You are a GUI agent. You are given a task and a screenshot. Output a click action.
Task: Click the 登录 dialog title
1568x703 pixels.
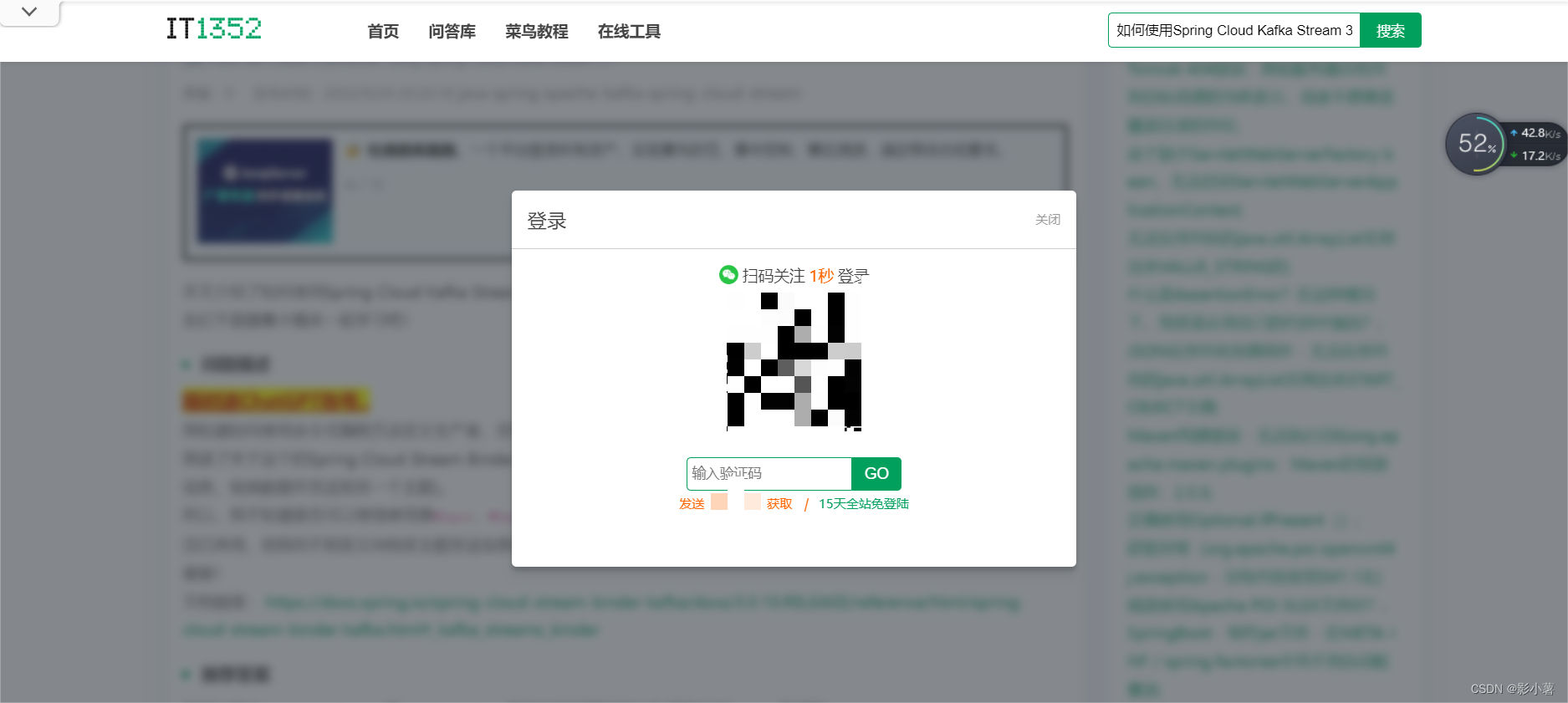pos(547,221)
